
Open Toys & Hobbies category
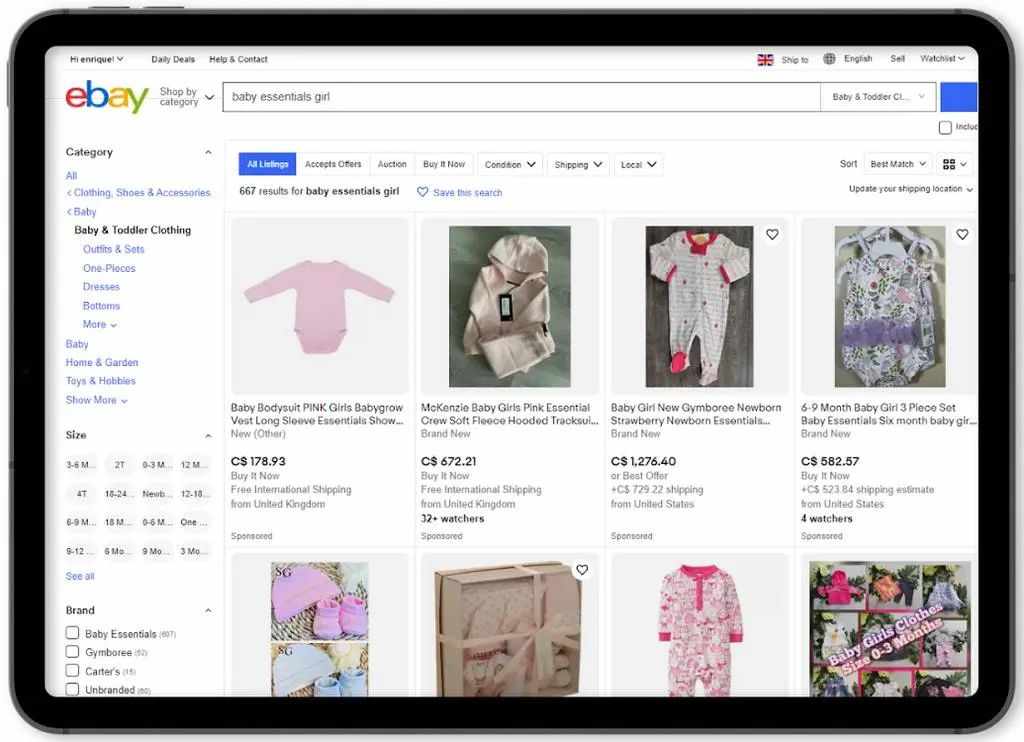pos(101,381)
